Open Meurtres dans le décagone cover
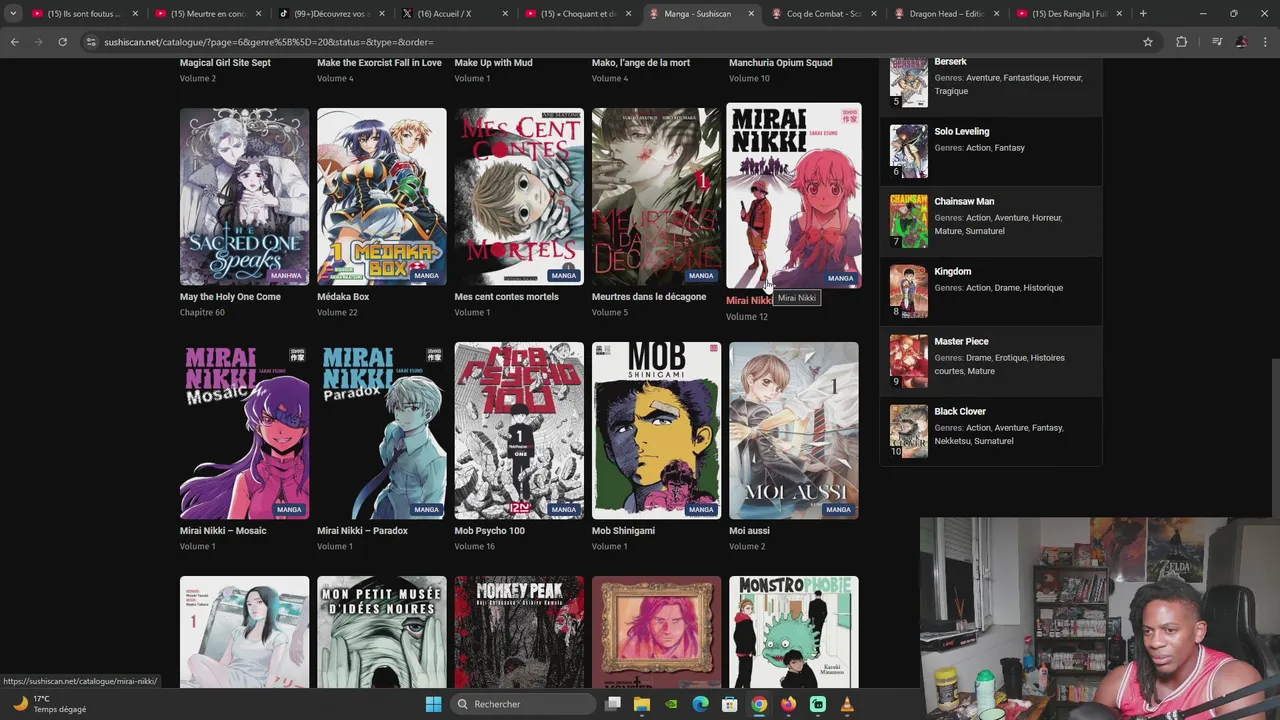The height and width of the screenshot is (720, 1280). 656,197
